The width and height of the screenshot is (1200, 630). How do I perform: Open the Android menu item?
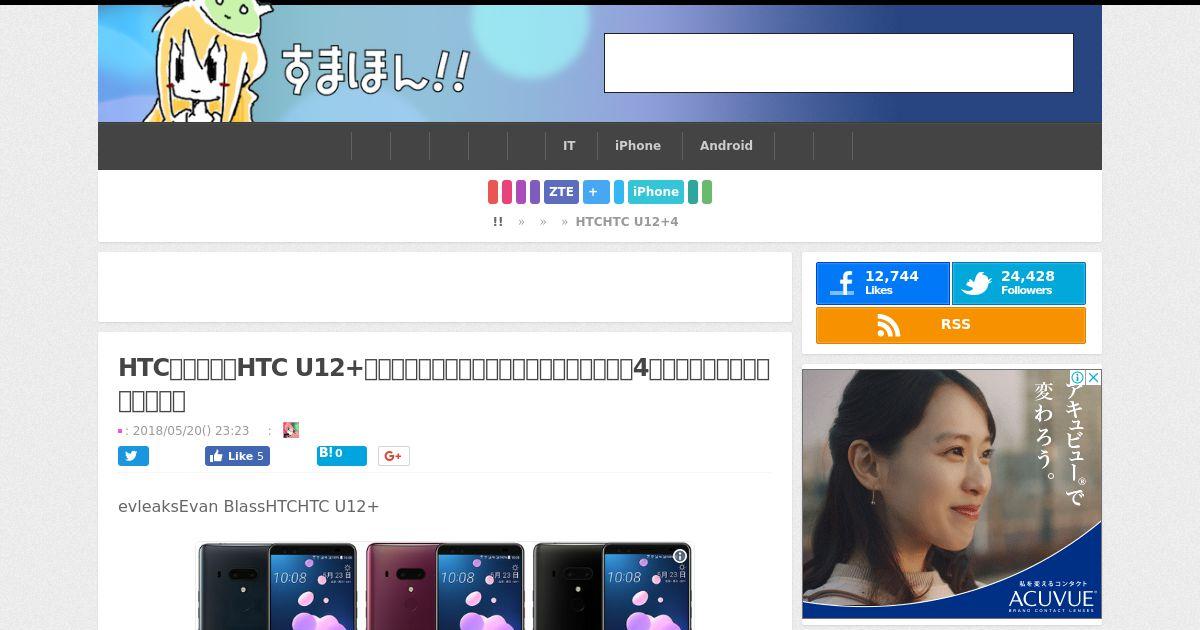(x=726, y=146)
